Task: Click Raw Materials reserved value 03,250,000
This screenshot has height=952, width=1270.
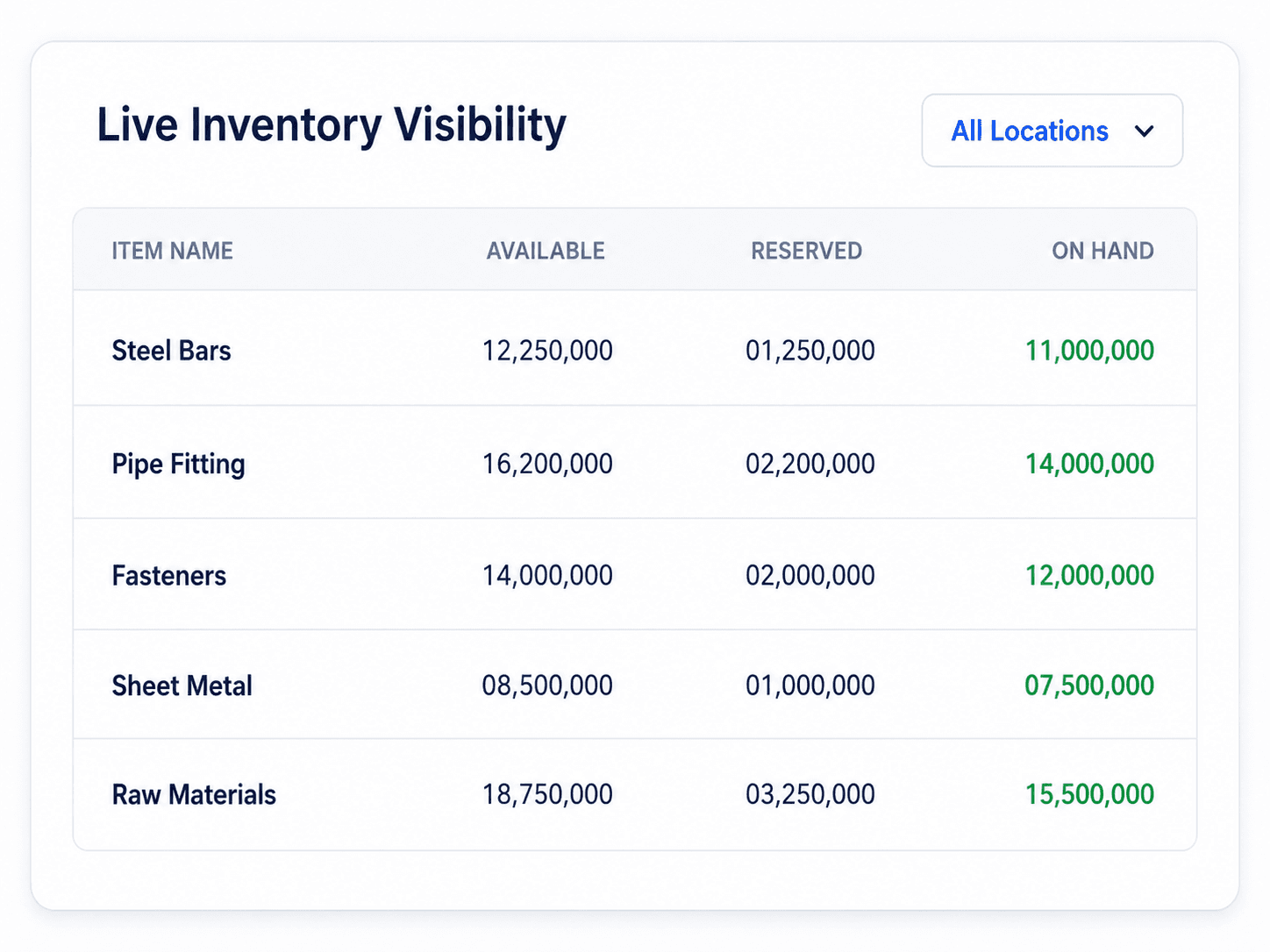Action: coord(810,794)
